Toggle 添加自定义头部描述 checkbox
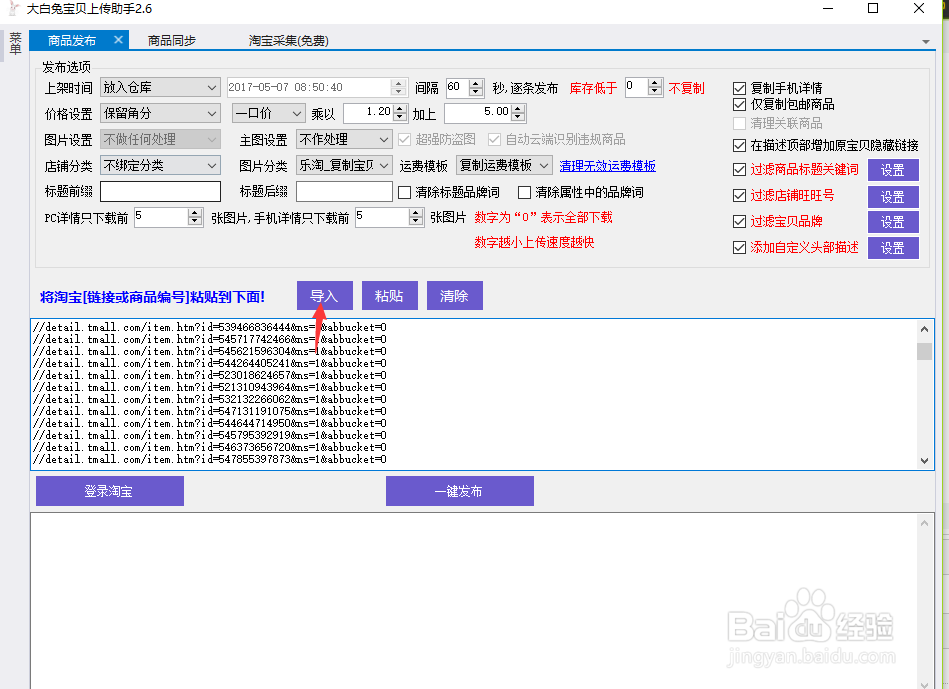Viewport: 949px width, 689px height. 739,248
